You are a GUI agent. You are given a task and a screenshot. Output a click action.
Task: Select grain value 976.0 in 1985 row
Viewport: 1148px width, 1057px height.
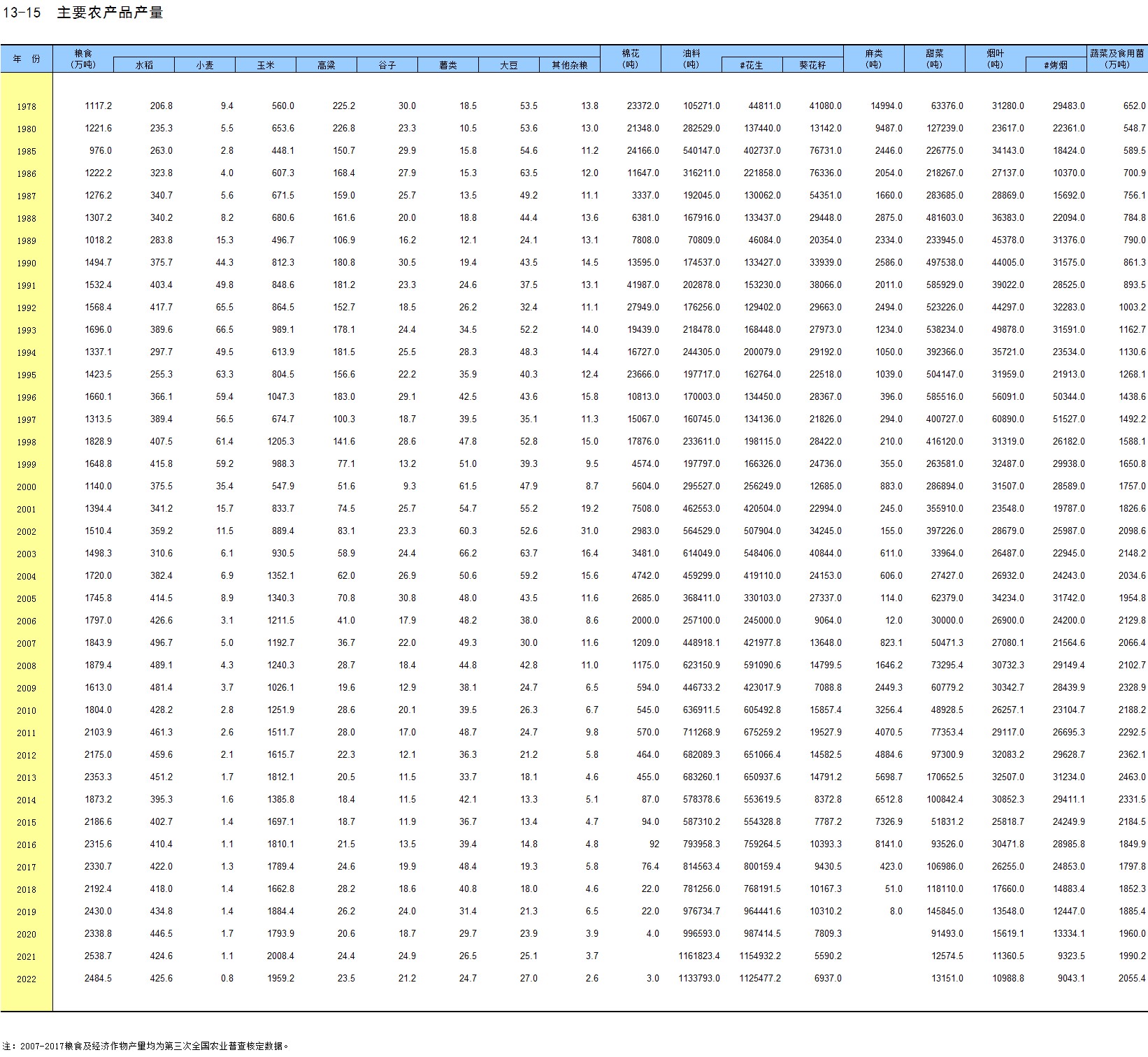point(101,151)
